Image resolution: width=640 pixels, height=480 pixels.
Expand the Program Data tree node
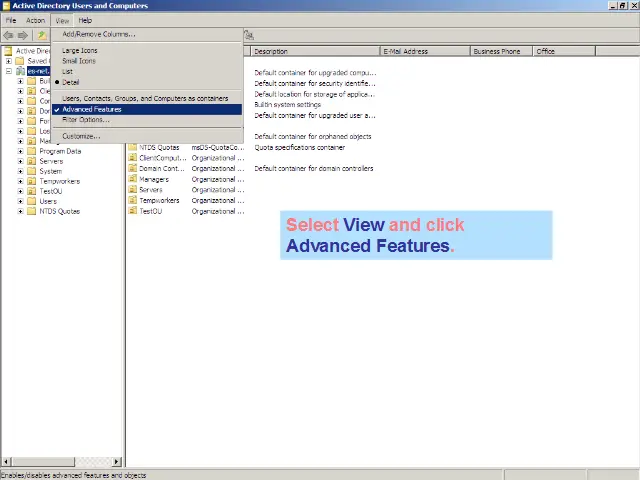[x=20, y=151]
